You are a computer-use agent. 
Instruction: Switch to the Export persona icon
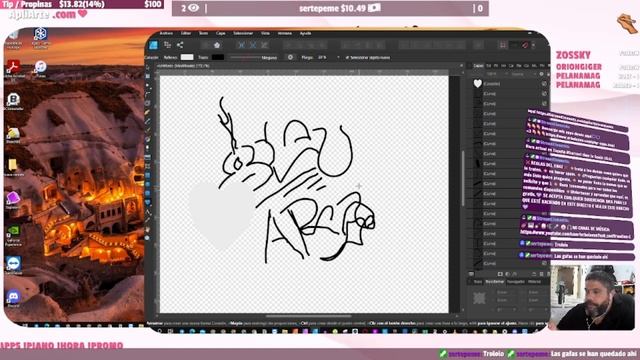(x=180, y=45)
